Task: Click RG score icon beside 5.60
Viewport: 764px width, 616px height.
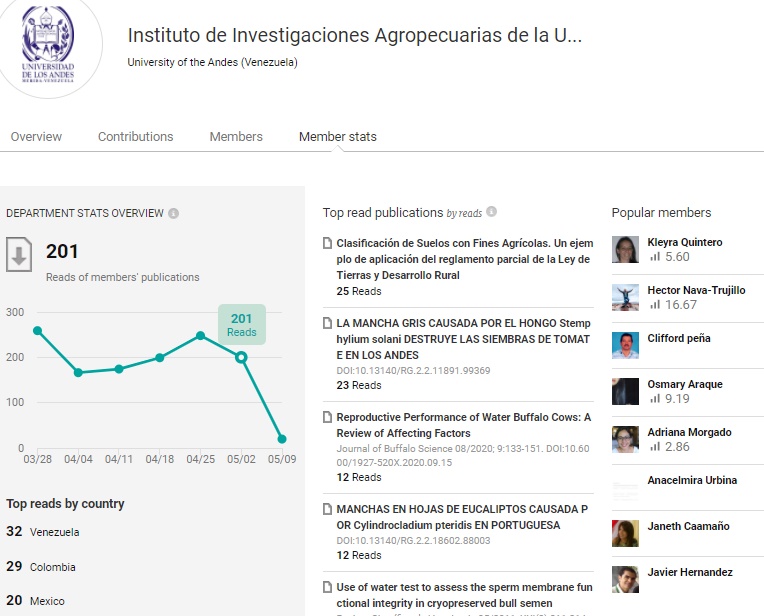Action: (655, 256)
